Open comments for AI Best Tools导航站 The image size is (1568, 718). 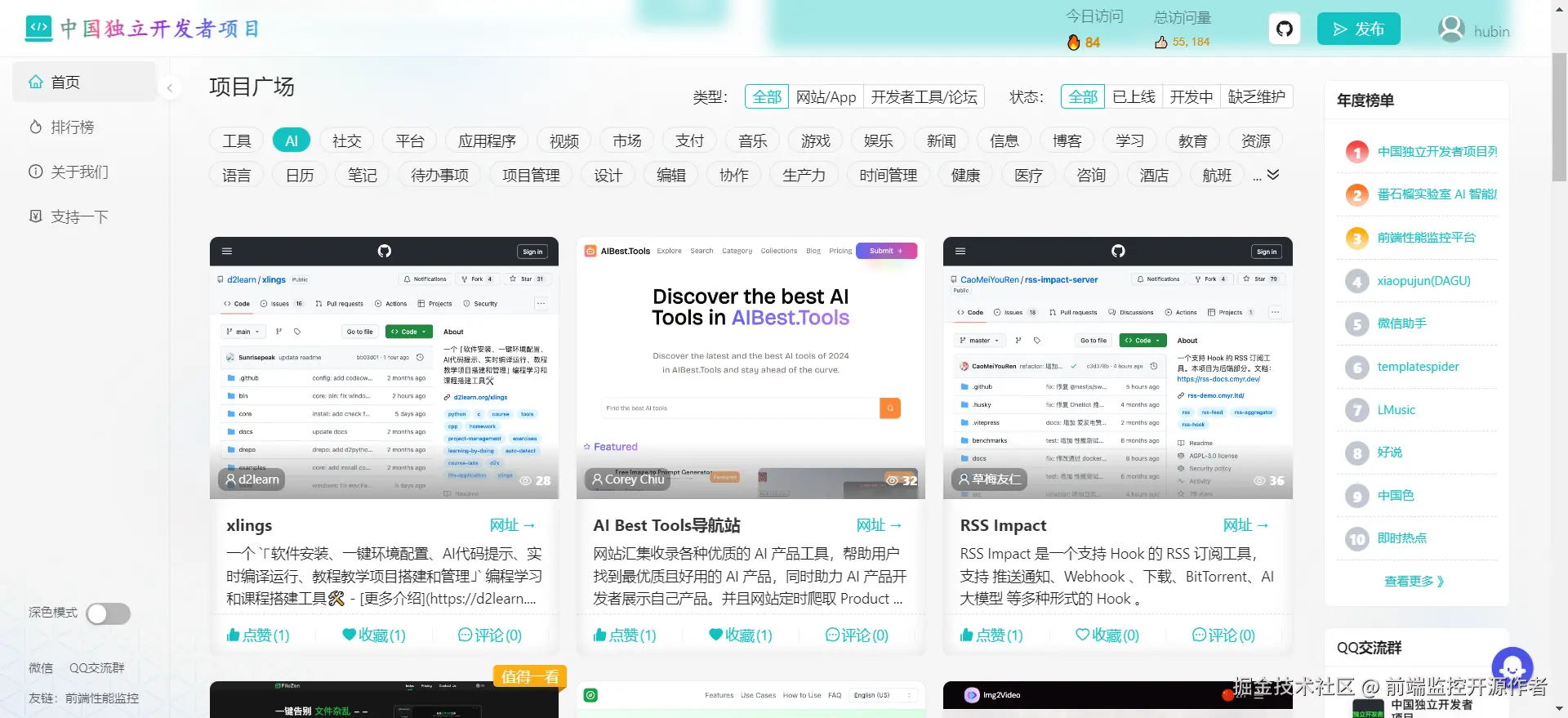[x=857, y=635]
